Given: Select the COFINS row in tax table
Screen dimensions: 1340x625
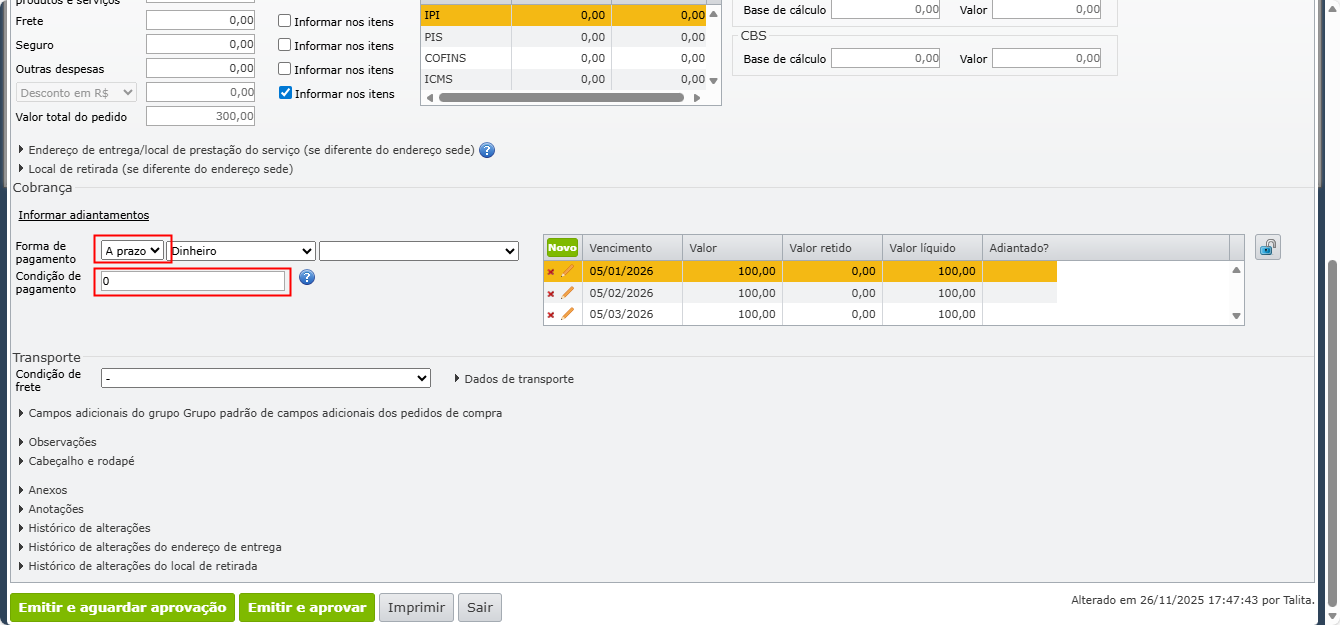Looking at the screenshot, I should tap(564, 58).
